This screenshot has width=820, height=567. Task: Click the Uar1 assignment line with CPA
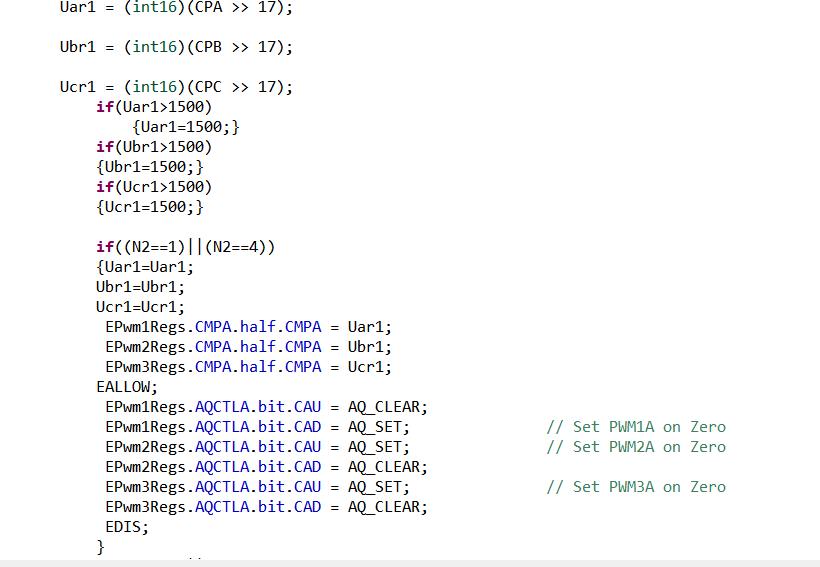pos(177,7)
